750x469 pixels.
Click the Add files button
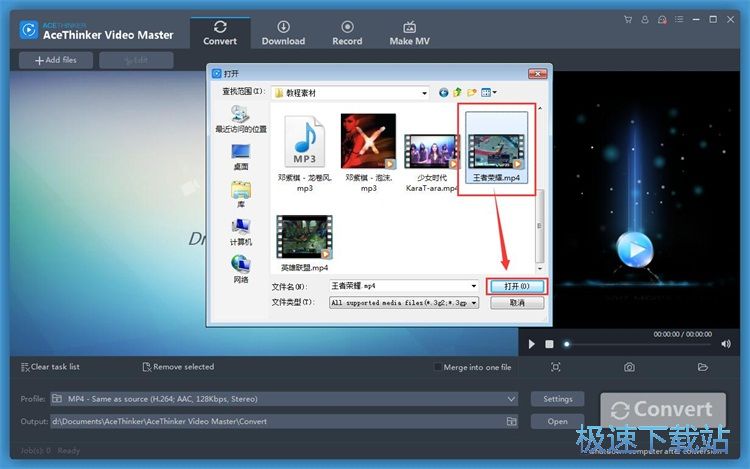coord(56,60)
